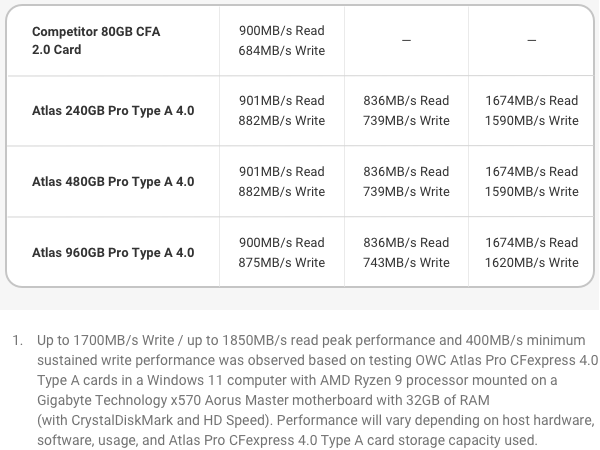Click 882MB/s Write in the Atlas 480GB row
This screenshot has height=450, width=600.
[281, 192]
